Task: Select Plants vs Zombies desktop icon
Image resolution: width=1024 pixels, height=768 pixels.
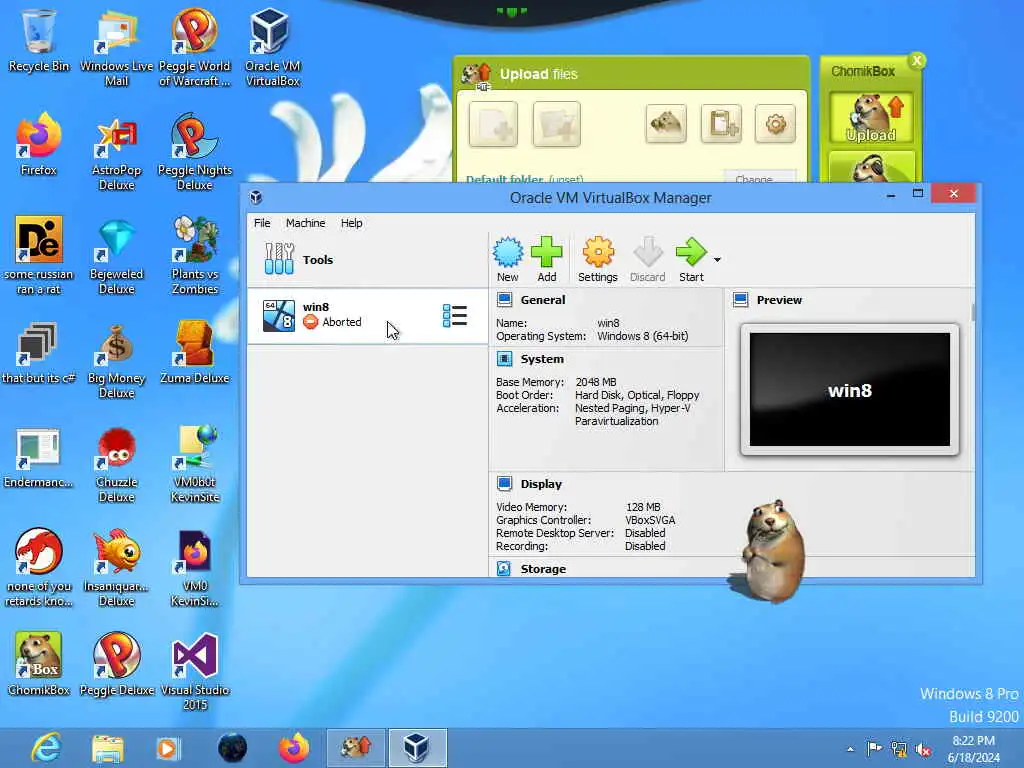Action: click(195, 256)
